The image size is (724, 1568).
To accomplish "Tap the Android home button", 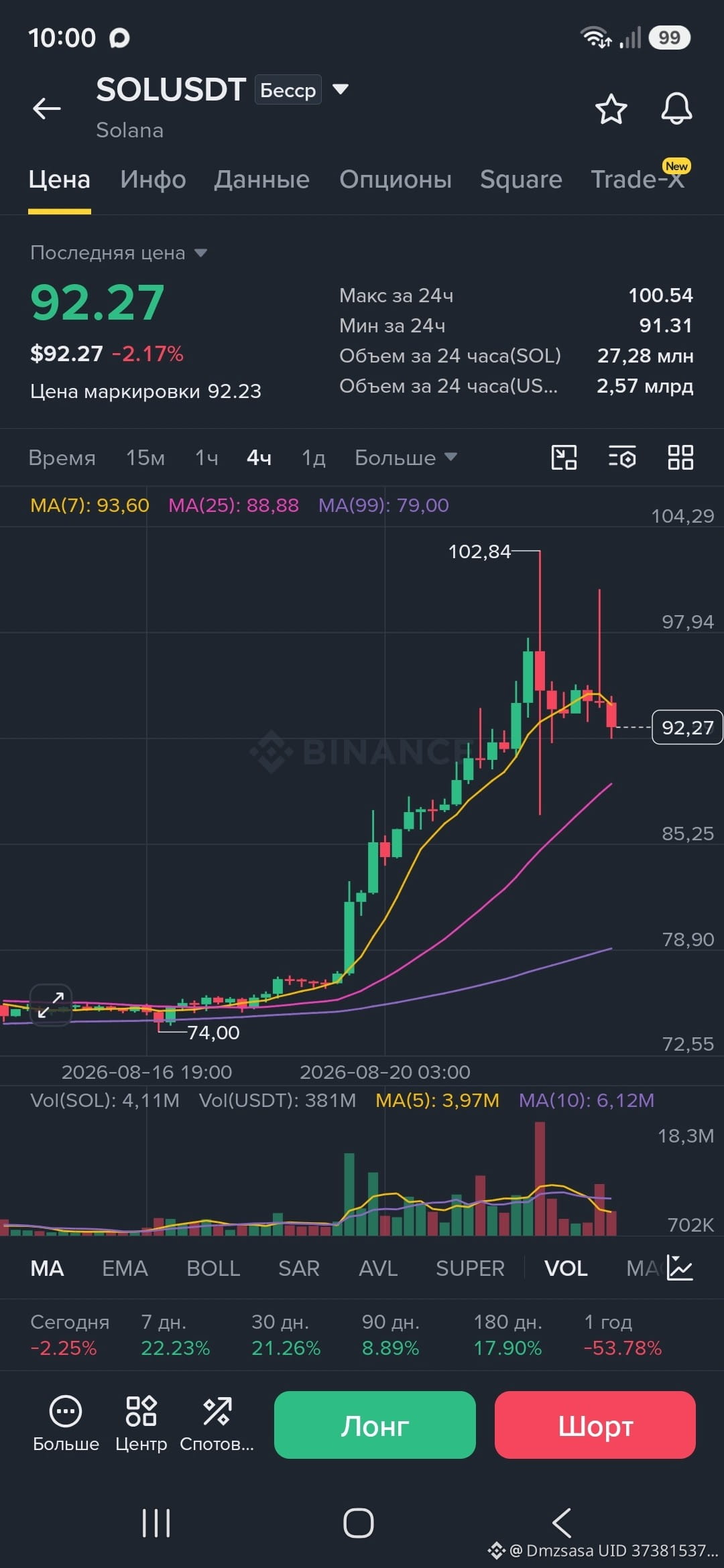I will pos(359,1522).
